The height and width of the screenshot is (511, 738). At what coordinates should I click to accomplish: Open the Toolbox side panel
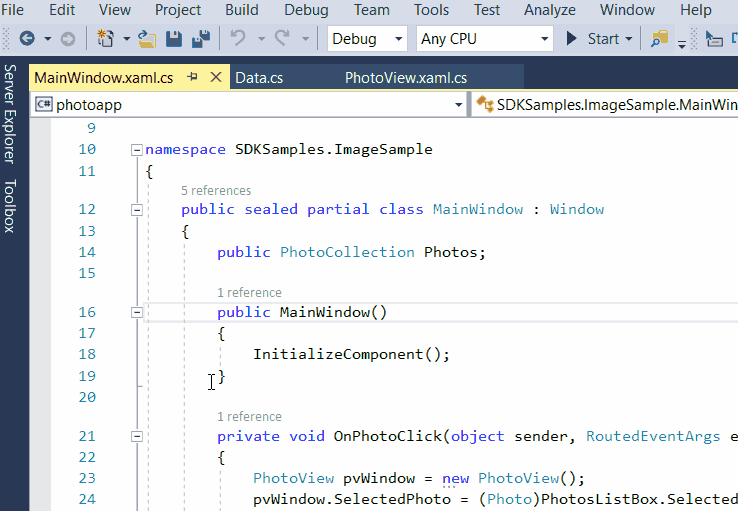[9, 206]
